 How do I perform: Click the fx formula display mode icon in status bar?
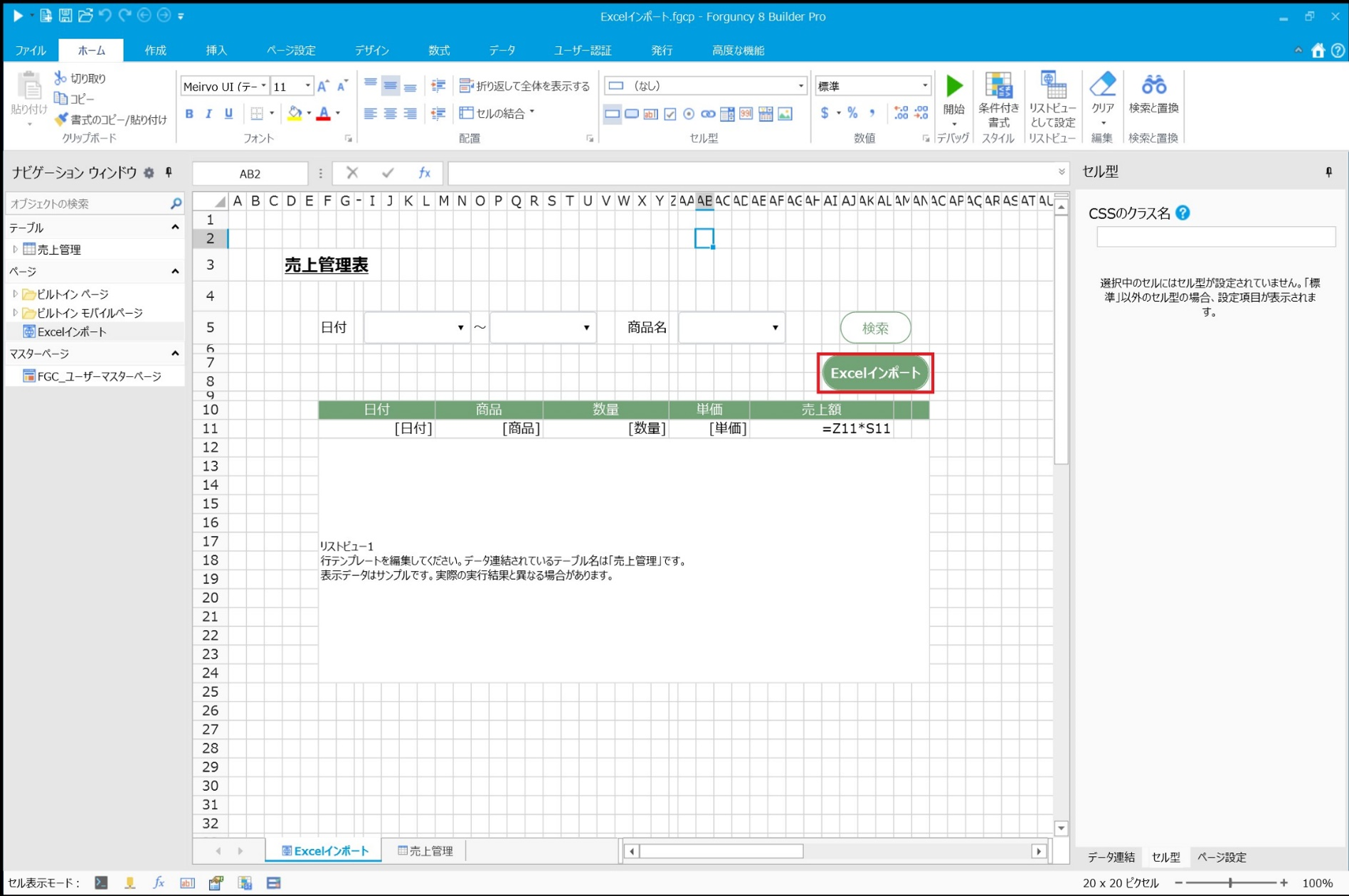[x=159, y=882]
